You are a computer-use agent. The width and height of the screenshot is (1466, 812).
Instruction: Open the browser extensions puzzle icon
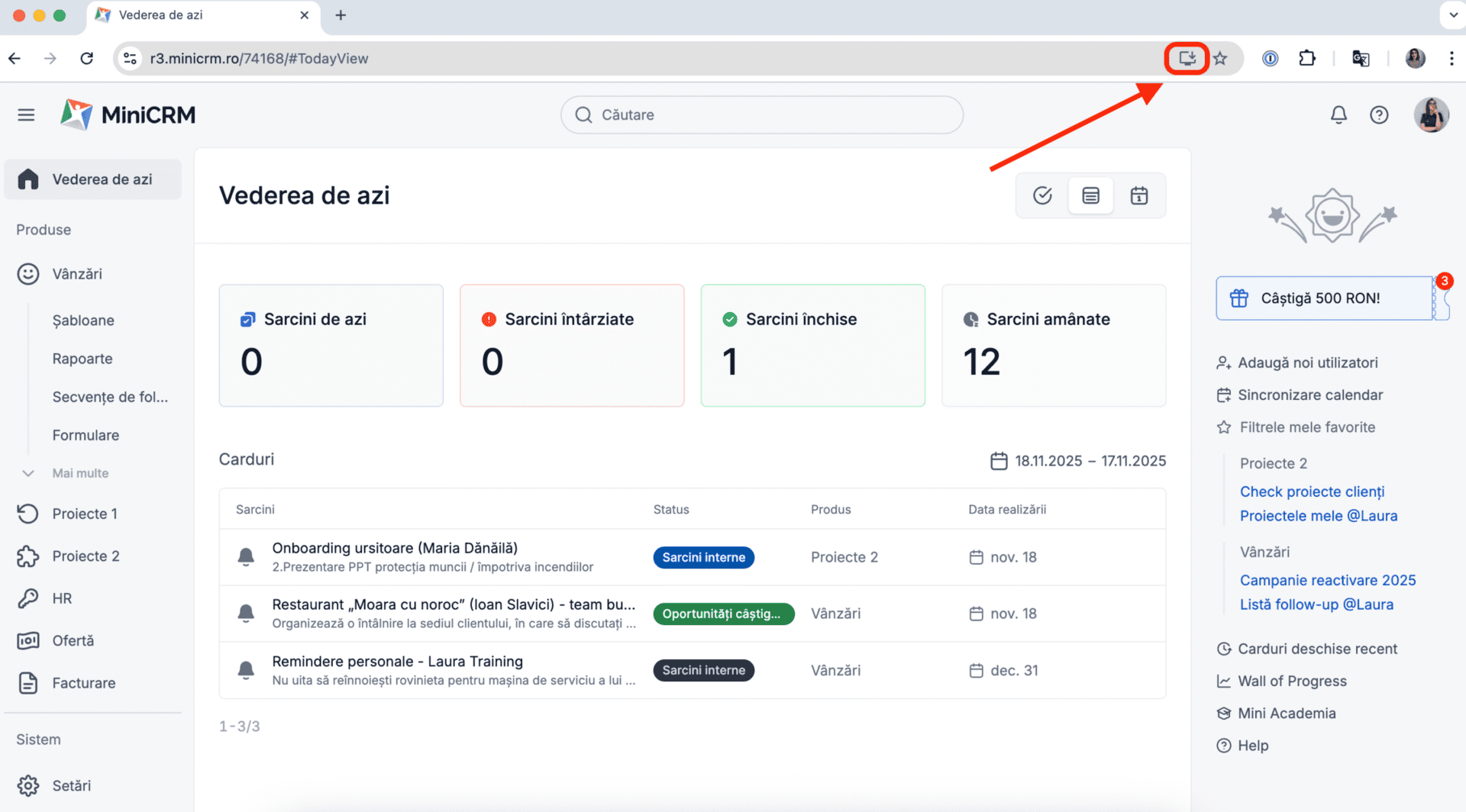(x=1307, y=58)
